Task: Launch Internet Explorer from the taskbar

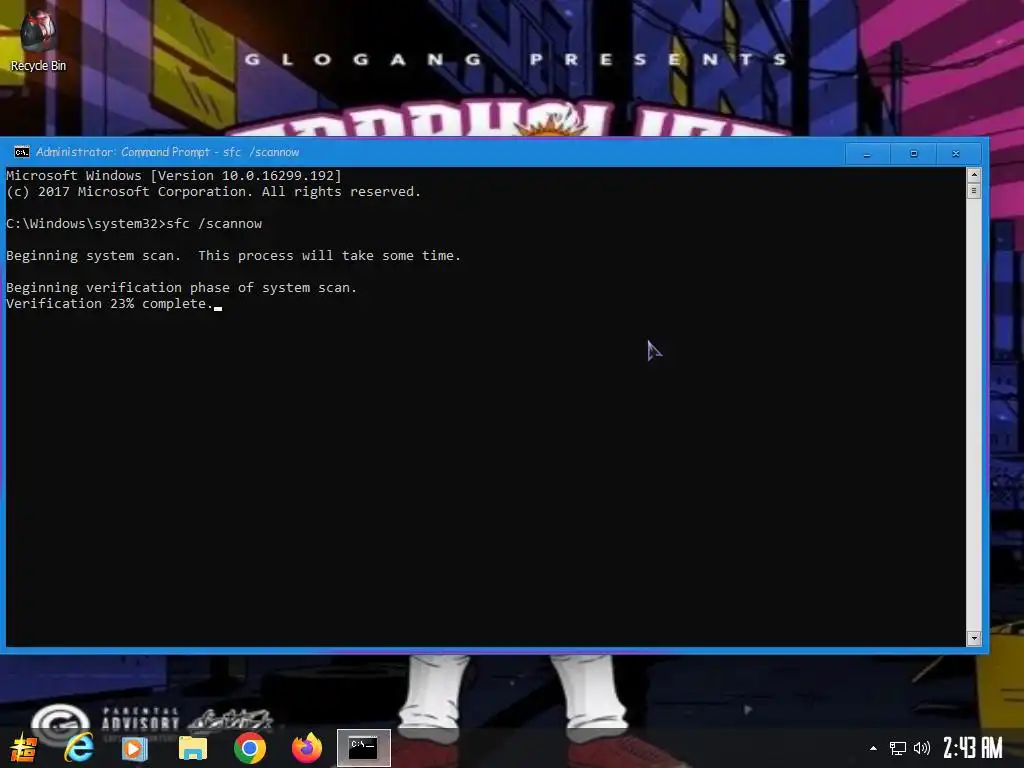Action: 79,748
